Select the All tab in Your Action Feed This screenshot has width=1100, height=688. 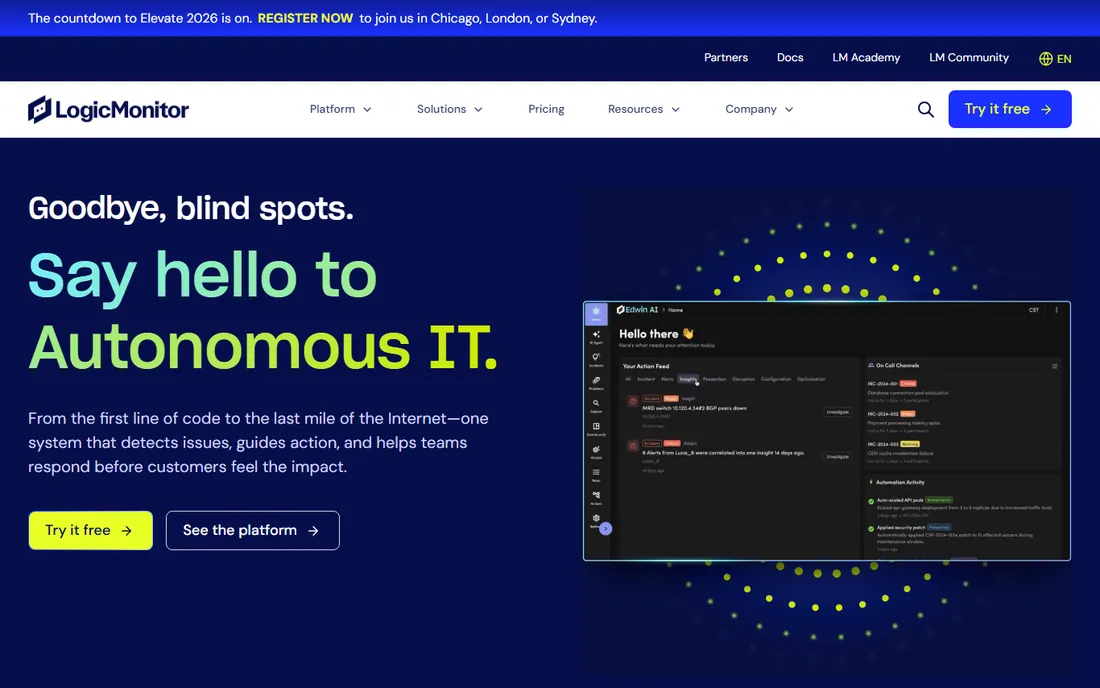click(628, 379)
